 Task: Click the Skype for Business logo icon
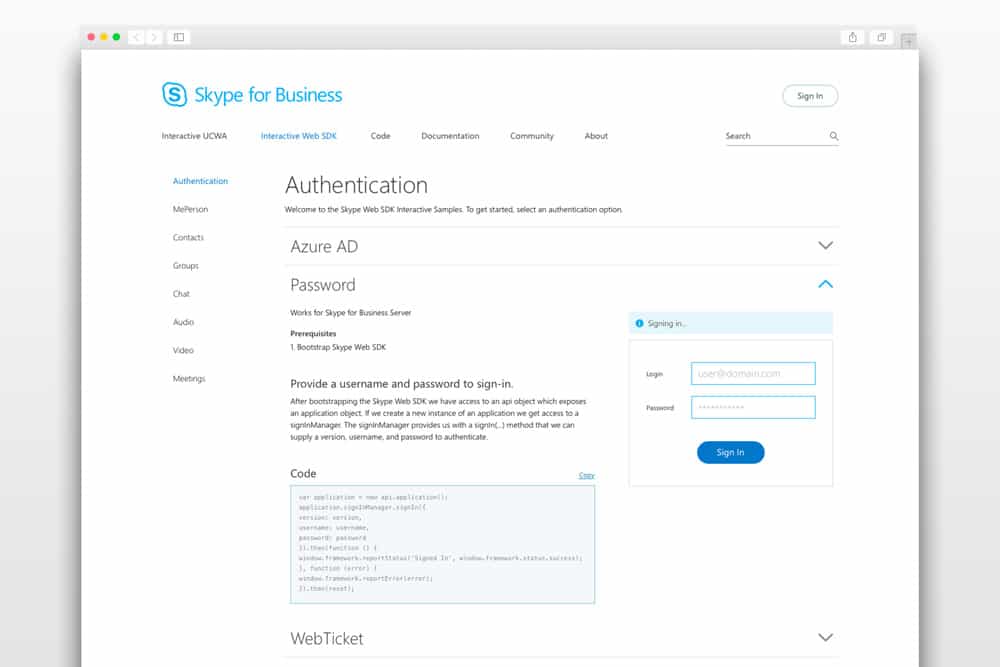[x=174, y=94]
